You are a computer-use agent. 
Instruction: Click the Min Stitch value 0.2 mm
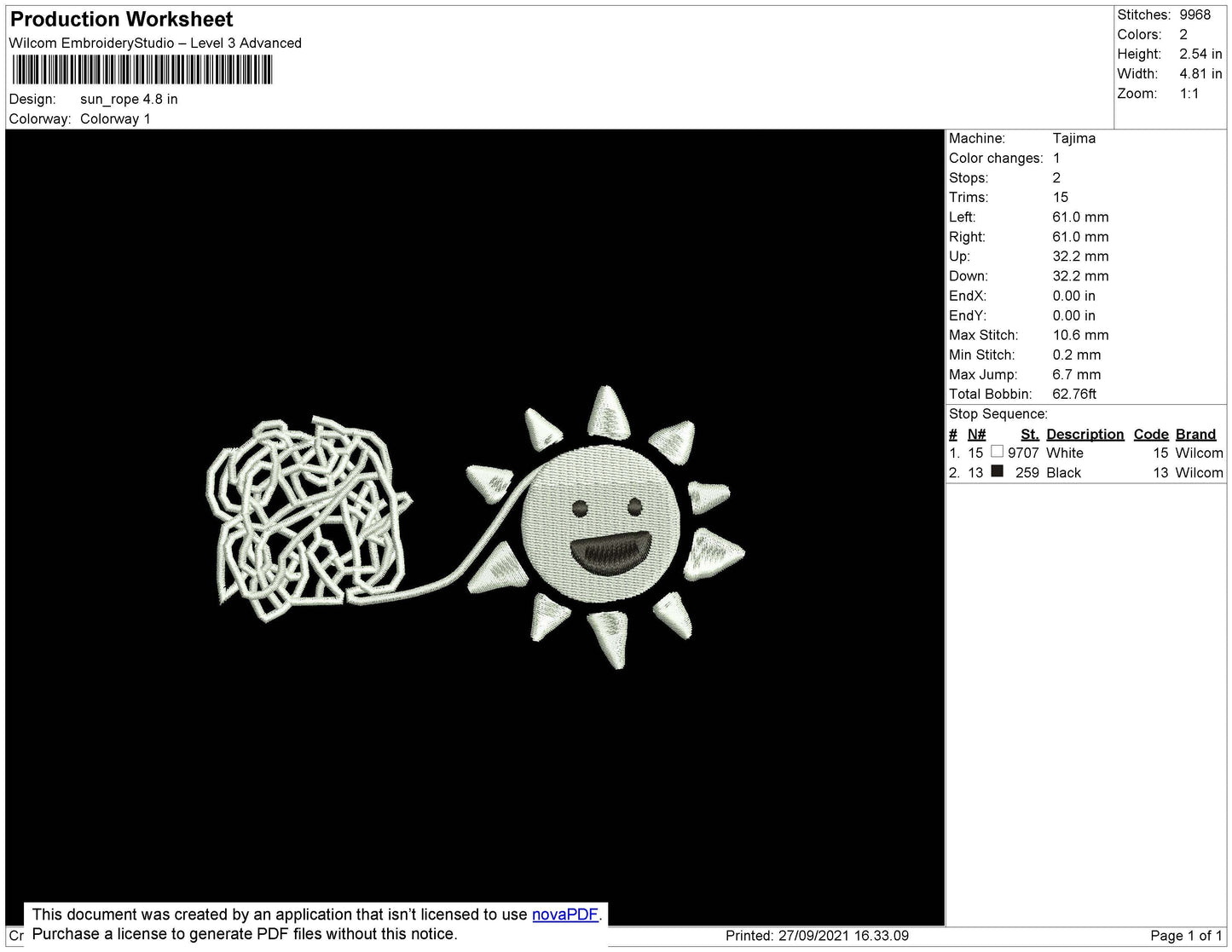click(x=1076, y=355)
